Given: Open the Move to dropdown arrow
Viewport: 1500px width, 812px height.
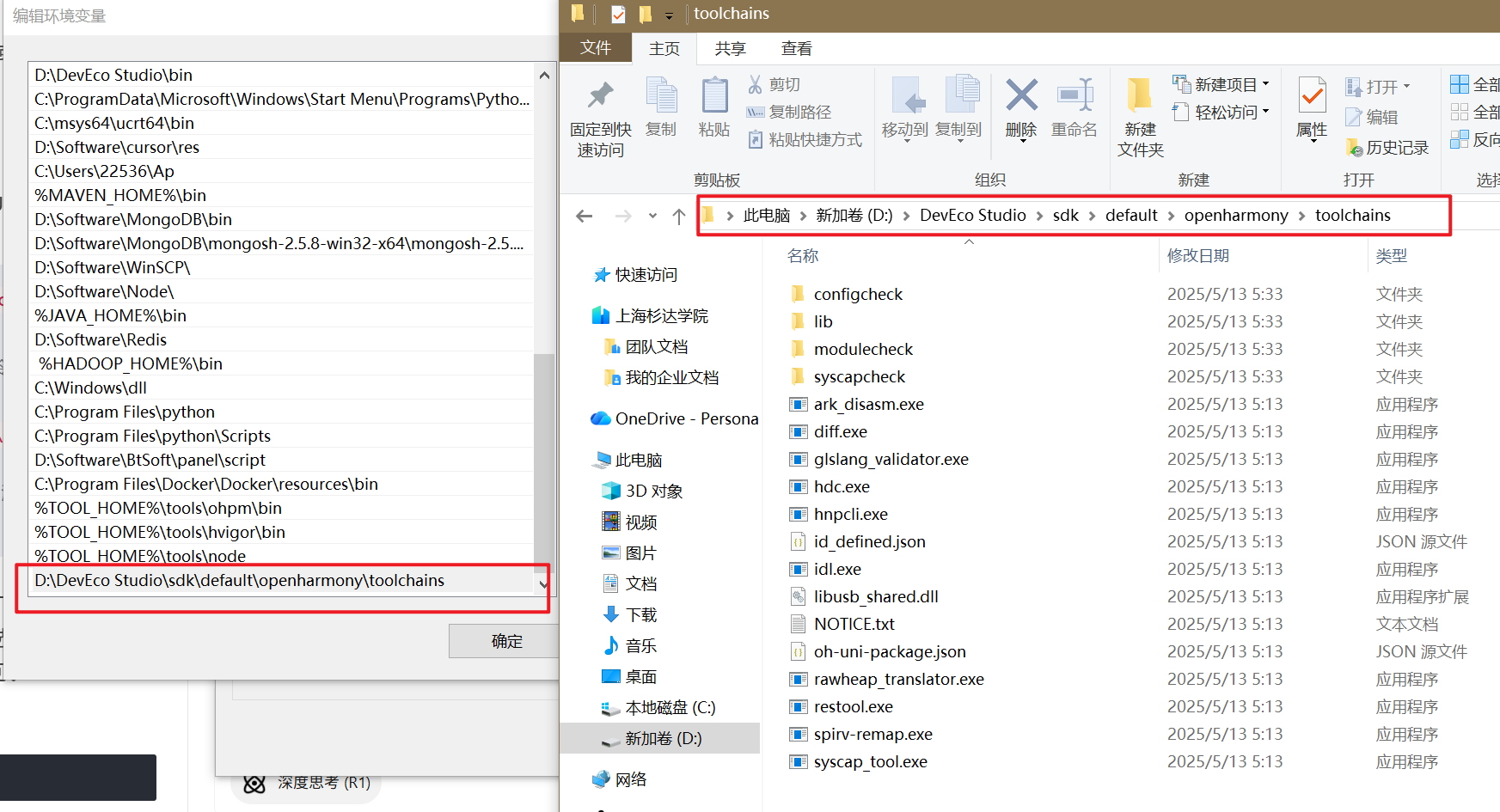Looking at the screenshot, I should tap(906, 142).
